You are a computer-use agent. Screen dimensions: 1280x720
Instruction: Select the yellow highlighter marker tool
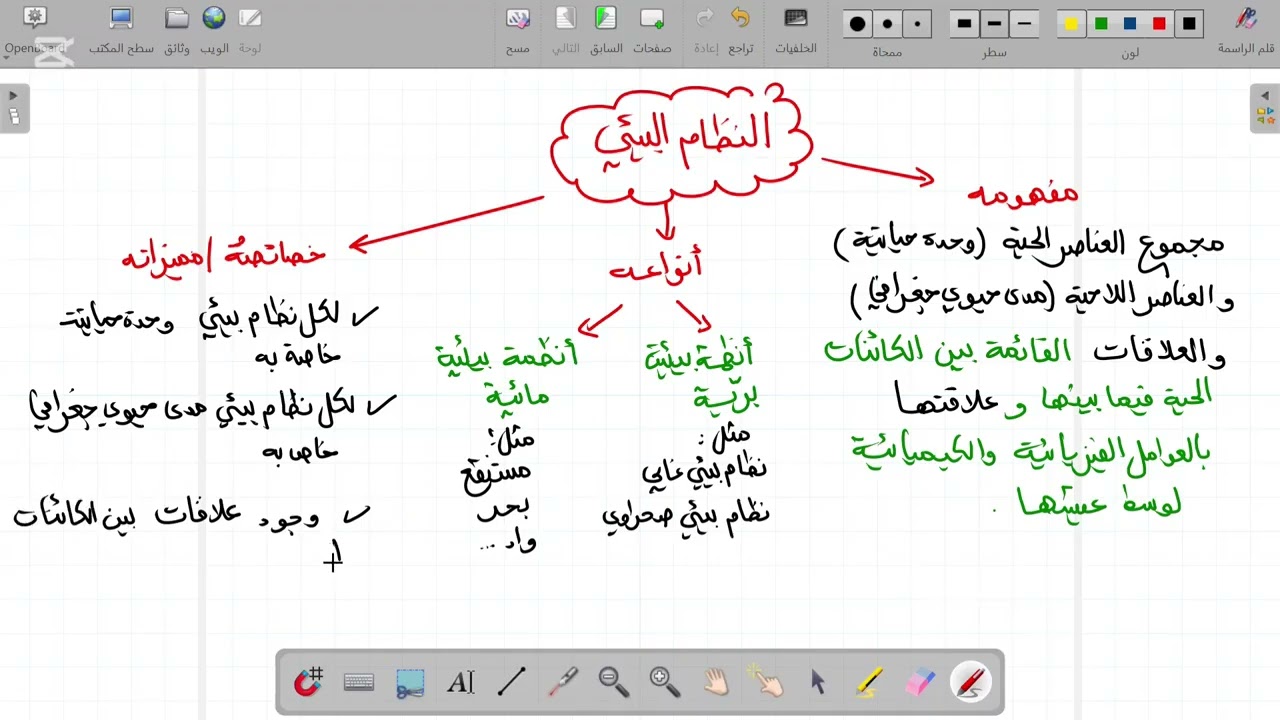point(869,682)
